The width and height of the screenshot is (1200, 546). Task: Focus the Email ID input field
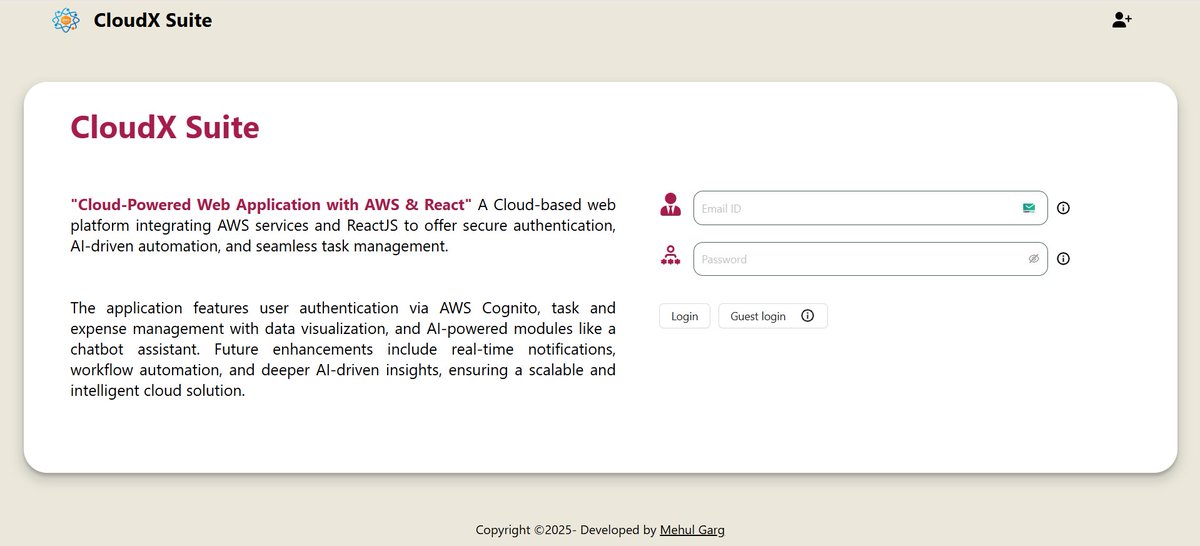coord(870,208)
